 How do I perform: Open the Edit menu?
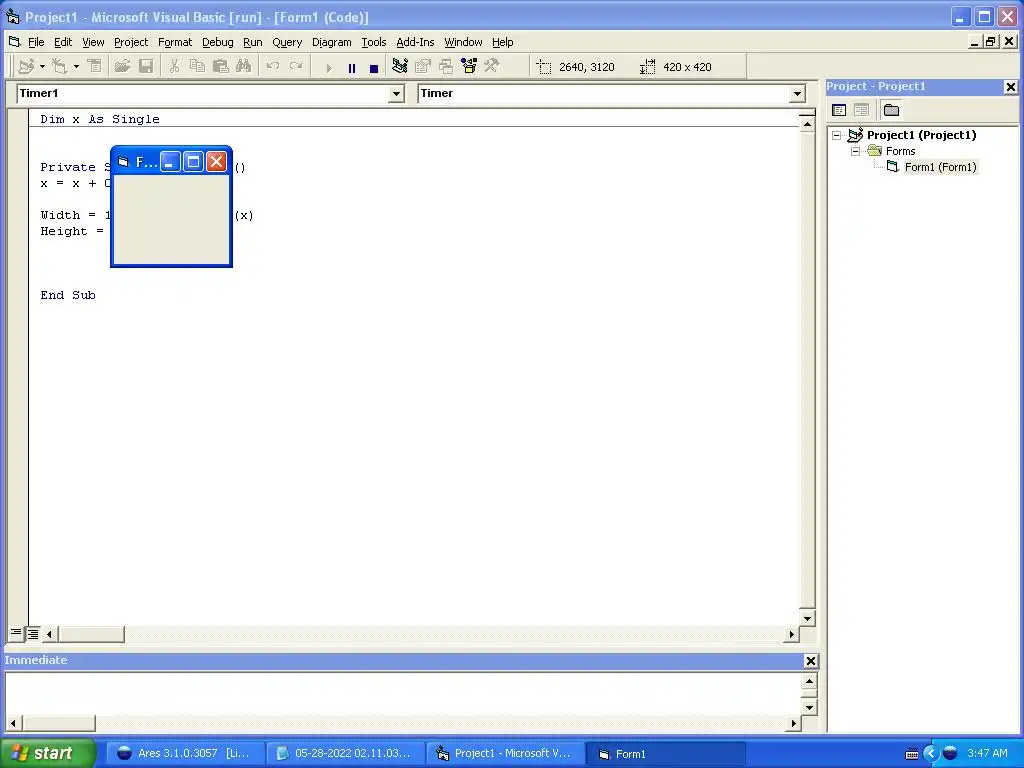point(63,42)
